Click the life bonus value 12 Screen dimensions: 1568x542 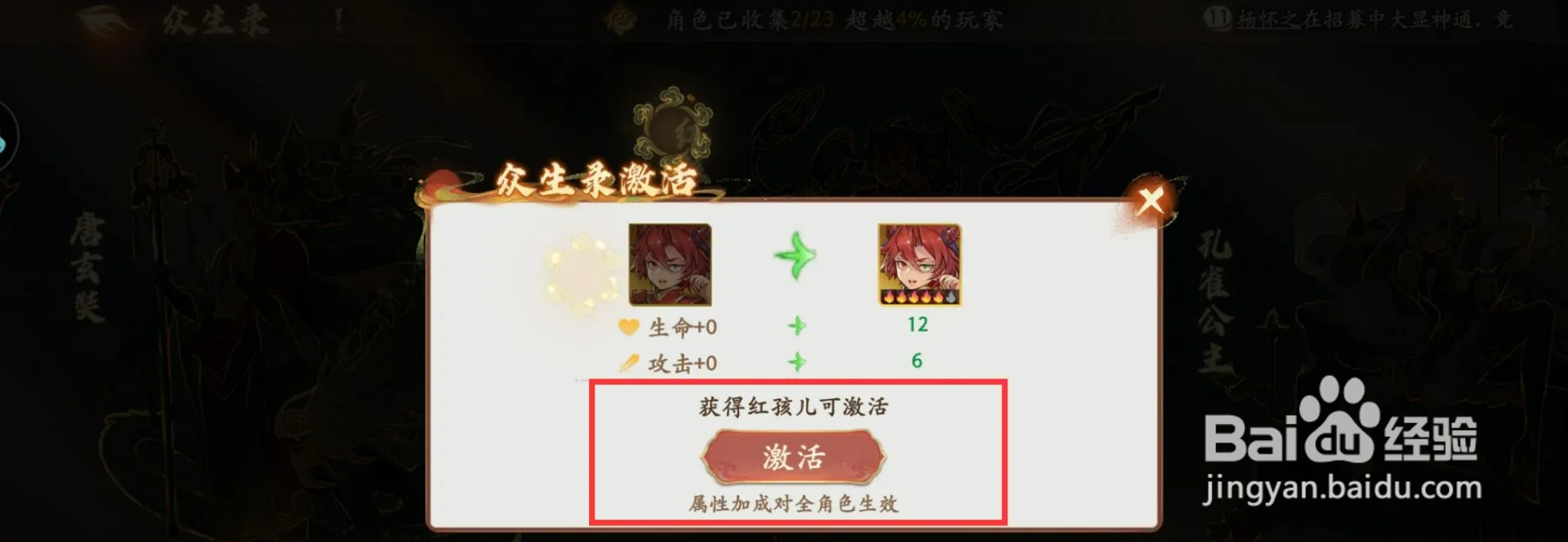[918, 325]
